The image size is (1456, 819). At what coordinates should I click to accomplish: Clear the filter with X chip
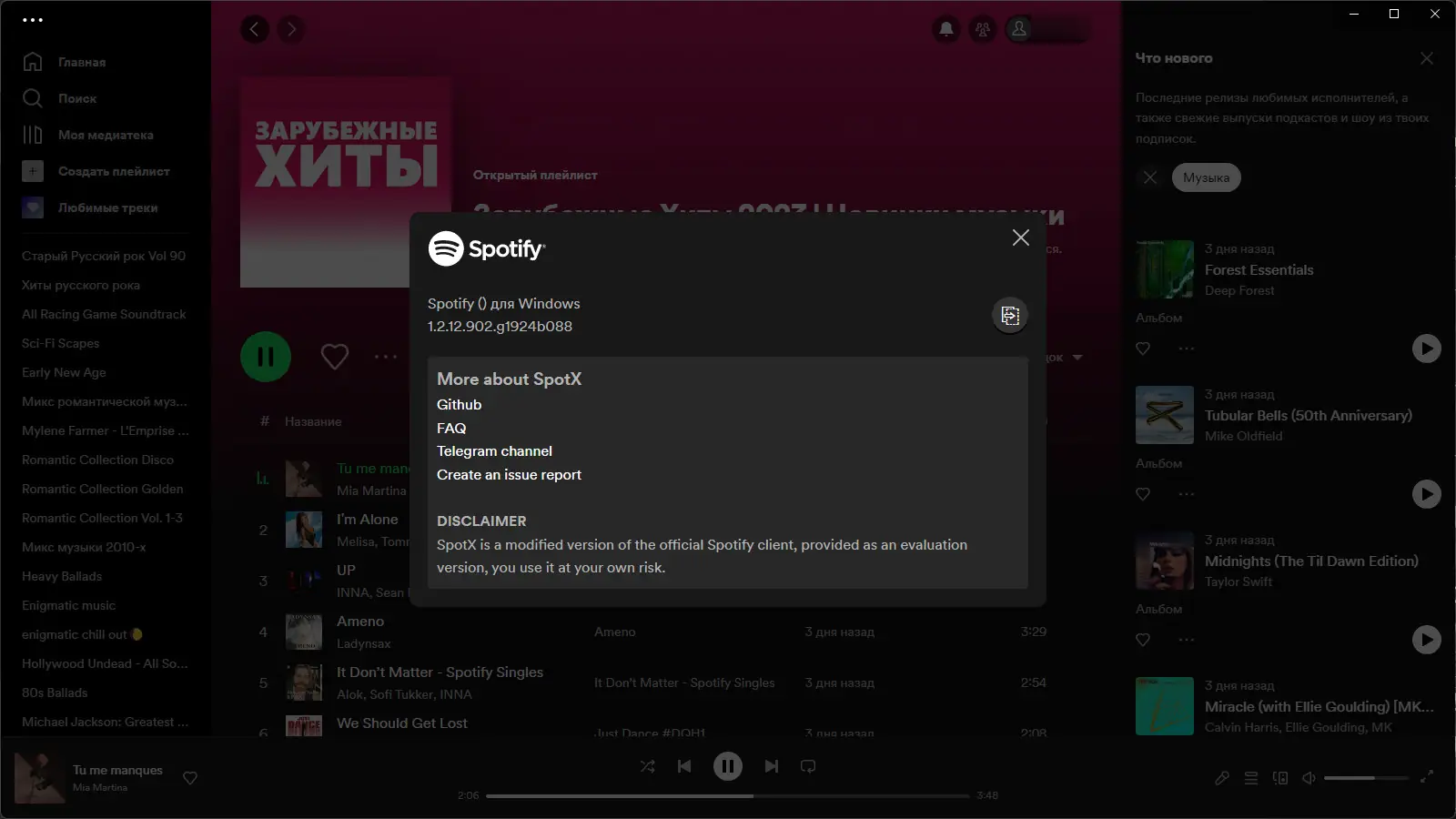tap(1150, 177)
